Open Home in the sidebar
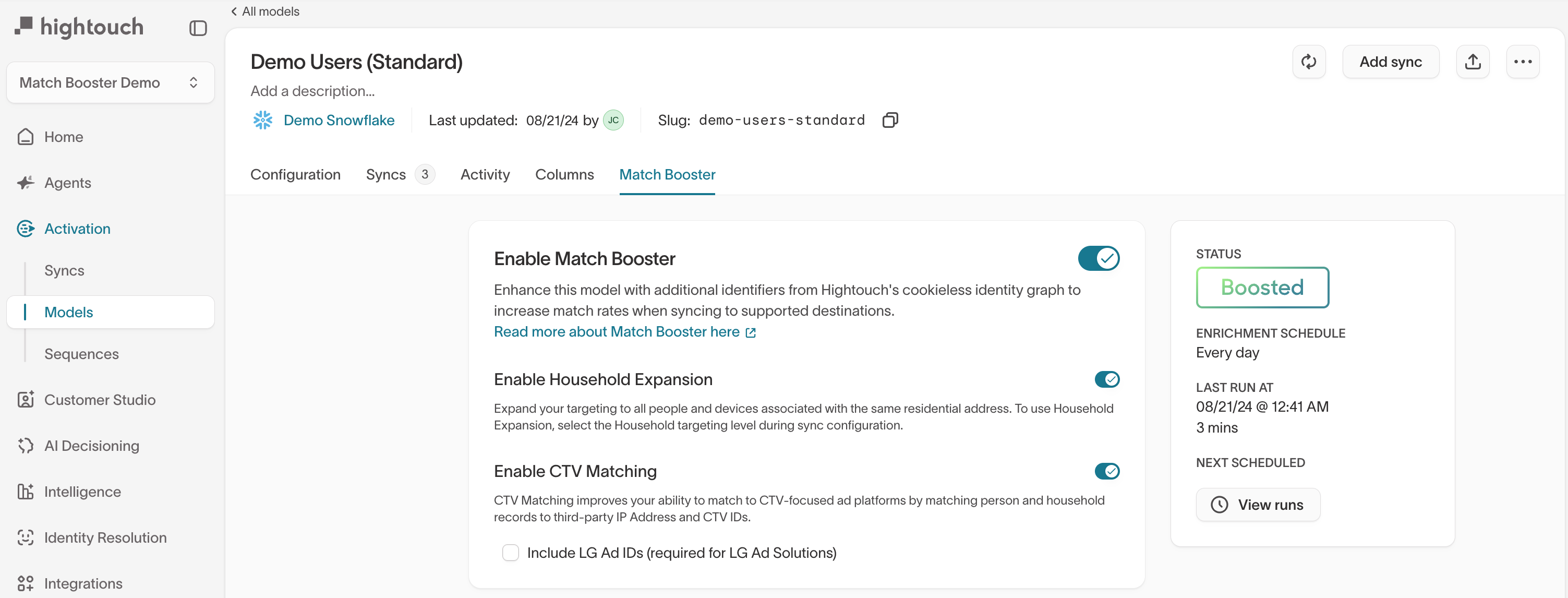Screen dimensions: 1568x598 [x=63, y=136]
